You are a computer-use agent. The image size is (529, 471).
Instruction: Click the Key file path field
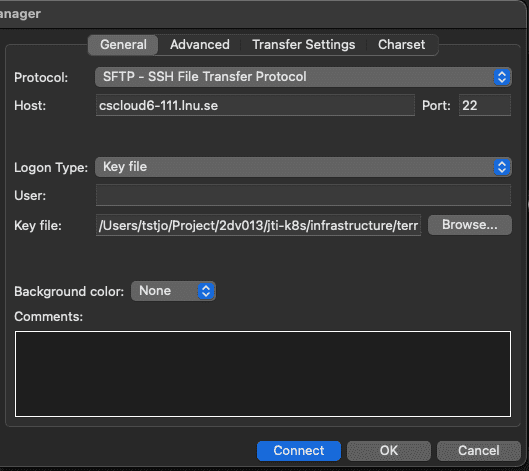click(x=258, y=225)
